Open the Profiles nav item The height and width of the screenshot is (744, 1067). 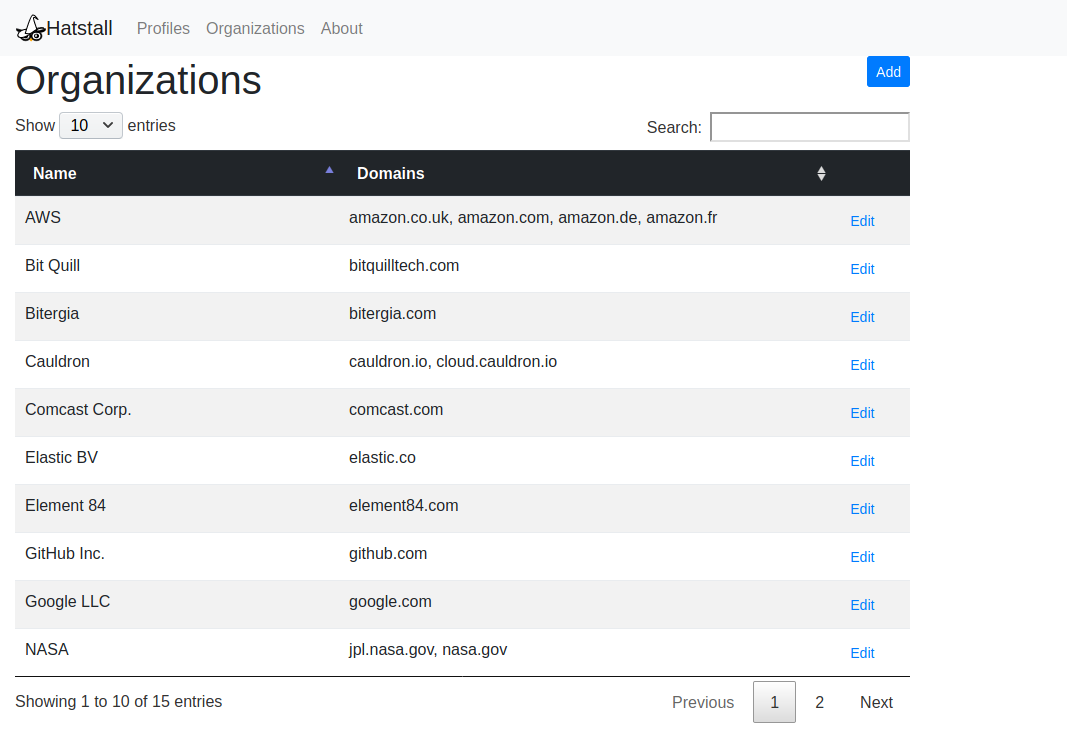click(163, 29)
